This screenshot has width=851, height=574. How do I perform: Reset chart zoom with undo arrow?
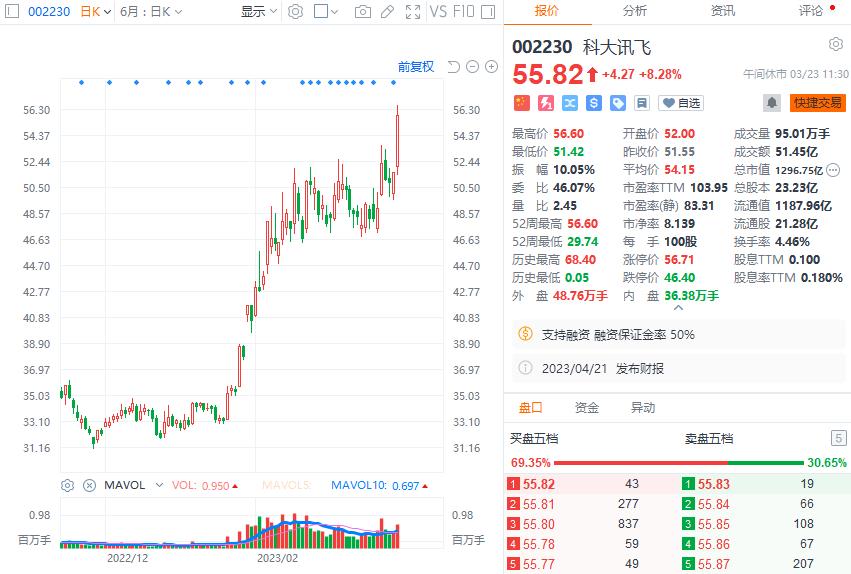pos(454,67)
